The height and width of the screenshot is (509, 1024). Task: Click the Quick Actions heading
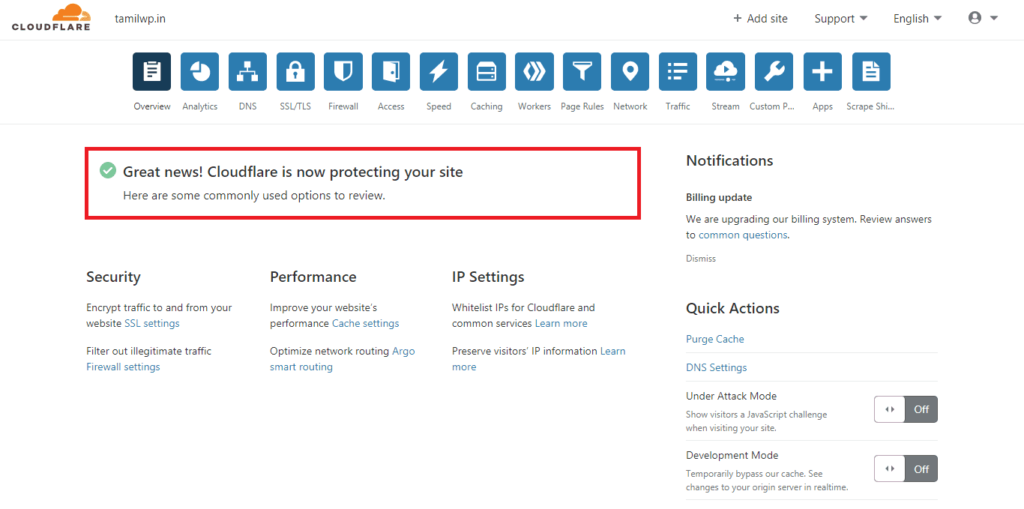click(733, 308)
